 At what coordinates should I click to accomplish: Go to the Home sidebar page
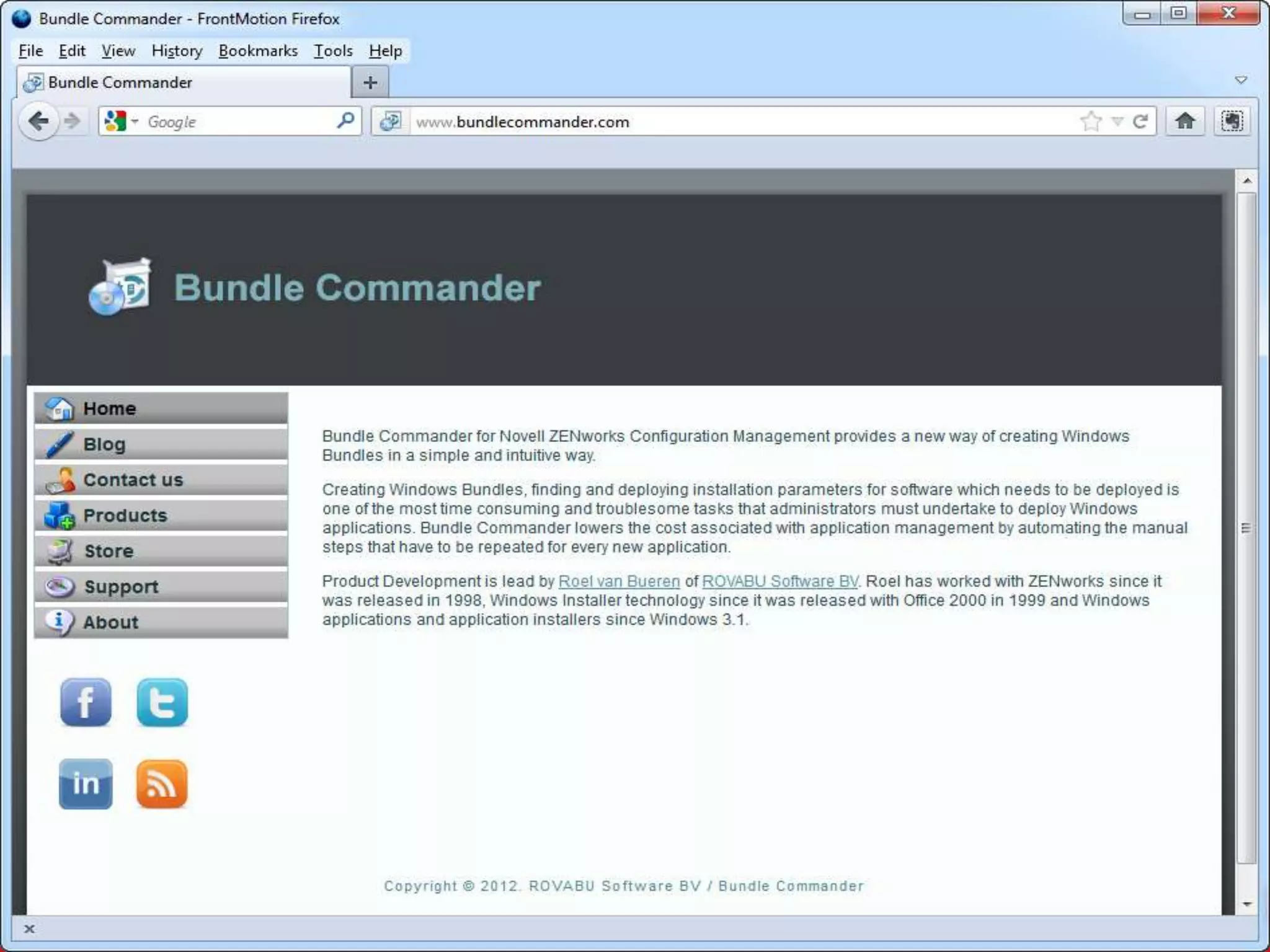click(161, 408)
